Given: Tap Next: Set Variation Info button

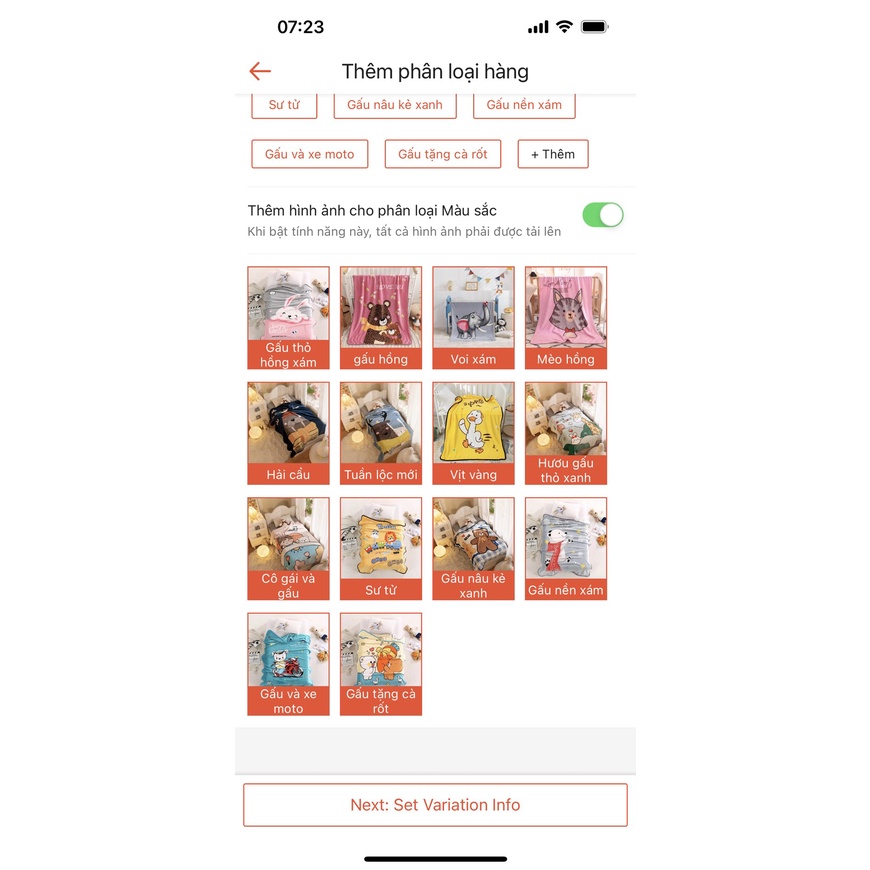Looking at the screenshot, I should tap(435, 805).
